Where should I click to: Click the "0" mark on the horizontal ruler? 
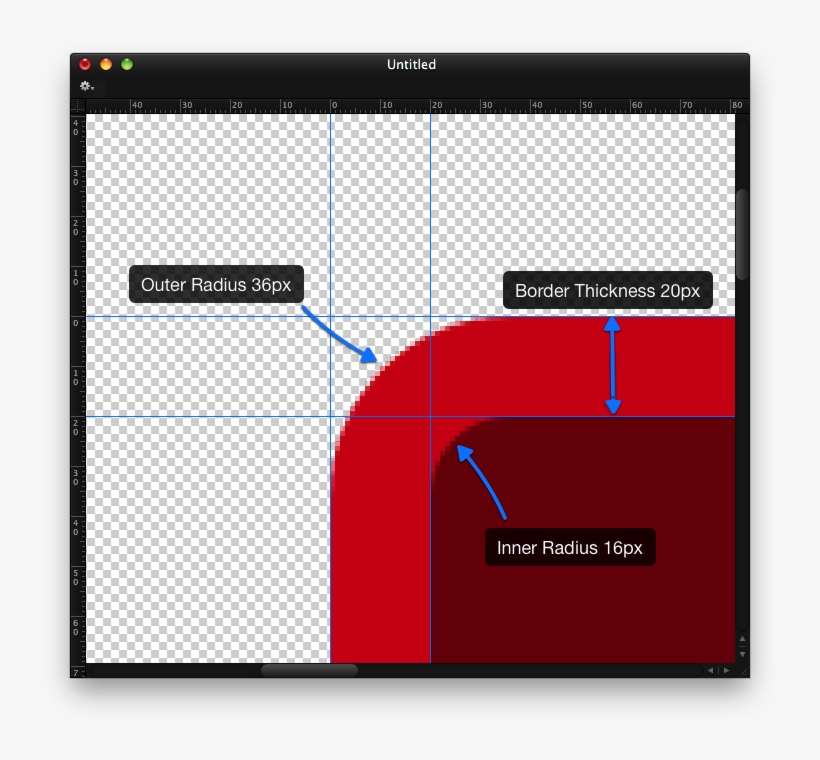[335, 105]
